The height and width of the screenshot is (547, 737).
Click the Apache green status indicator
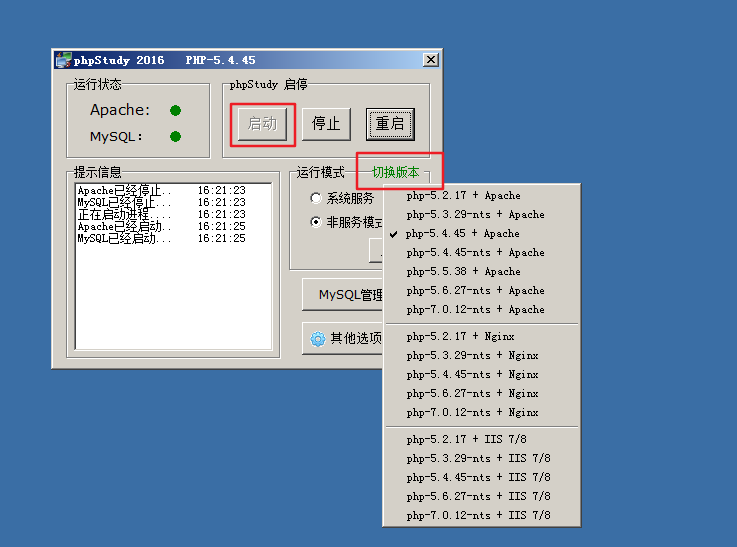[175, 110]
